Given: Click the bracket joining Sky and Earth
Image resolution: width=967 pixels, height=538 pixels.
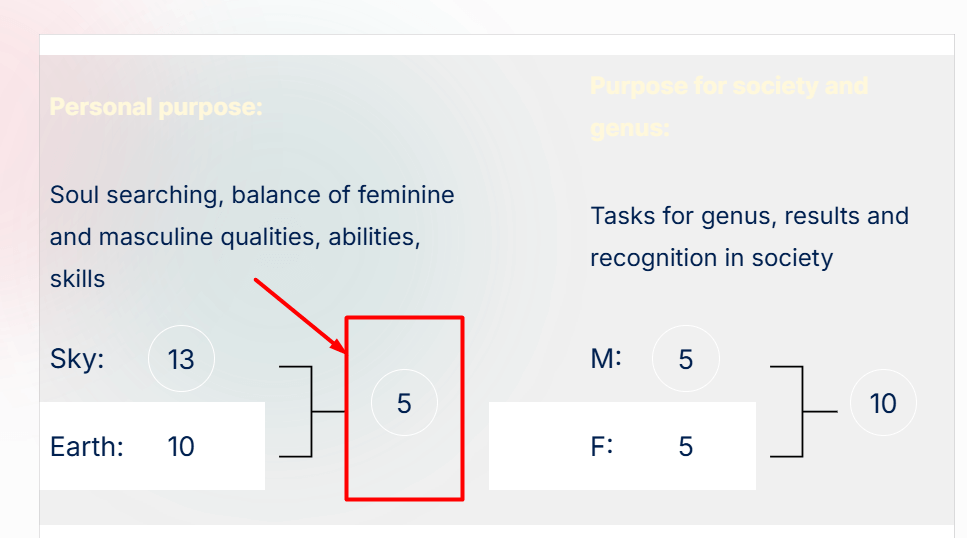Looking at the screenshot, I should (x=311, y=412).
